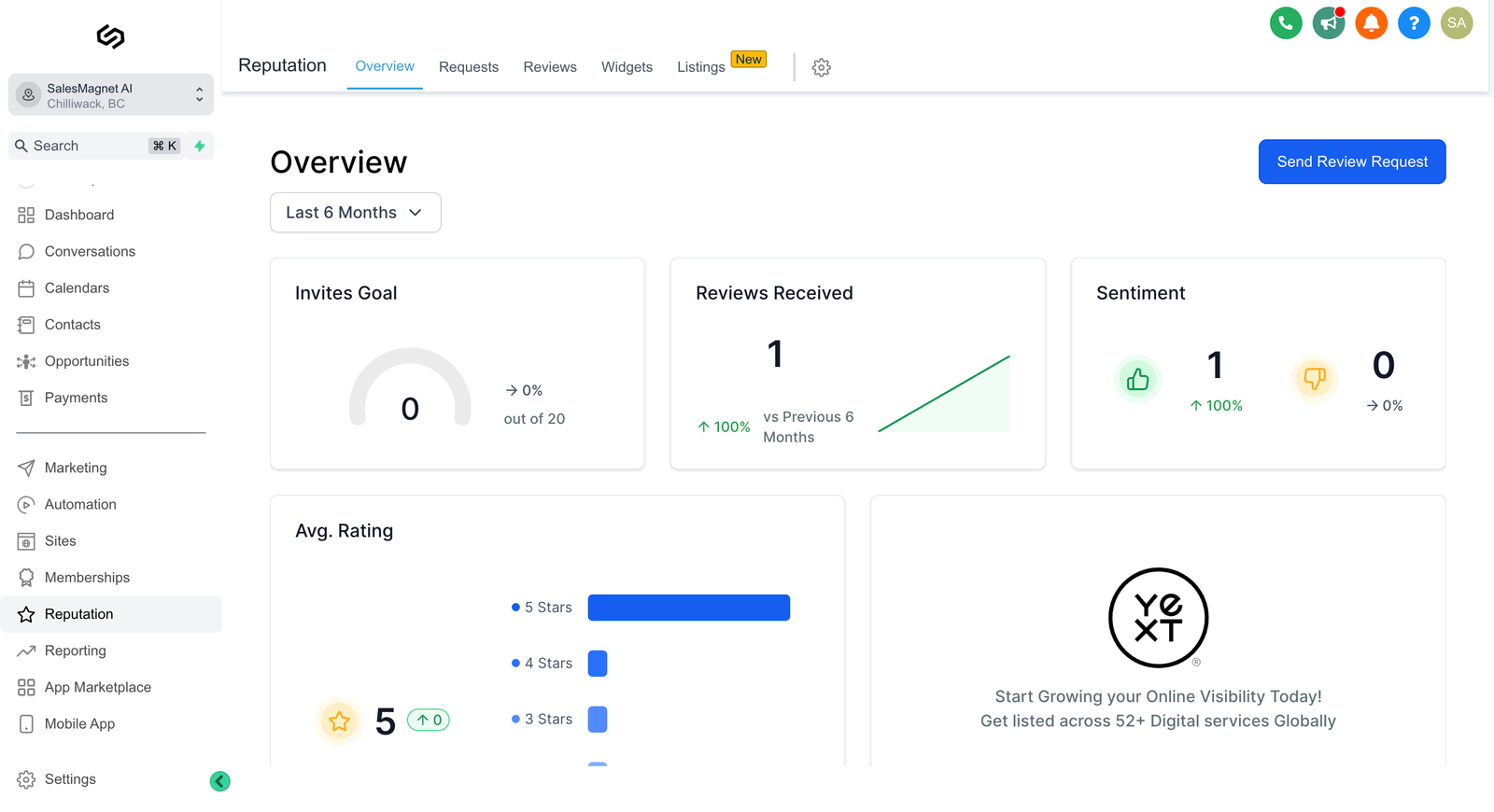Click the thumbs down sentiment icon

(x=1314, y=379)
